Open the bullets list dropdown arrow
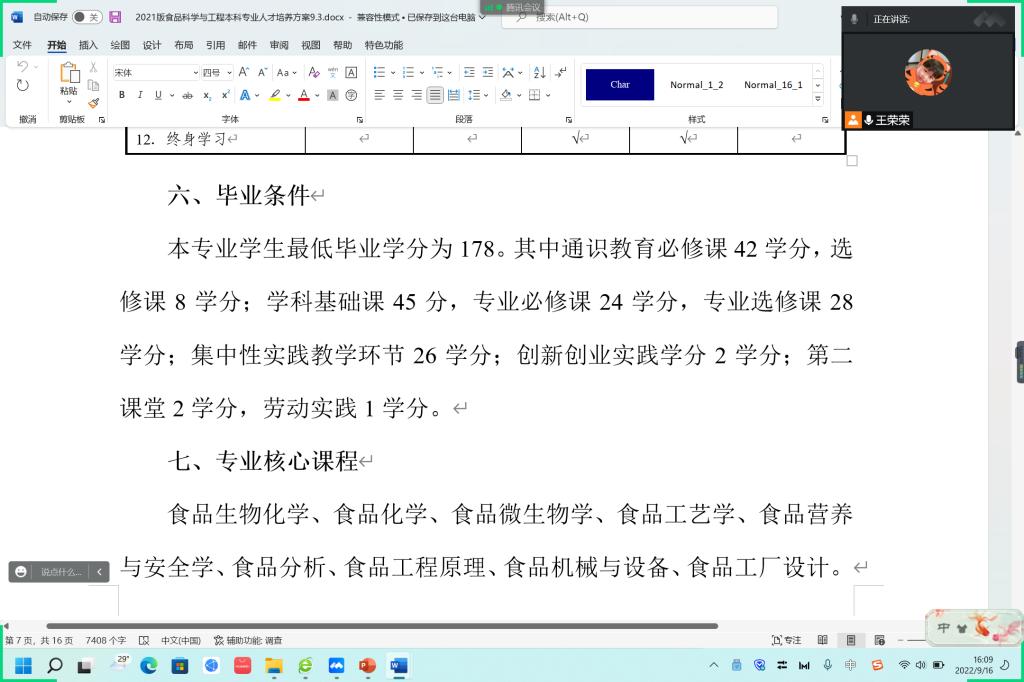Screen dimensions: 1024x682 (392, 73)
